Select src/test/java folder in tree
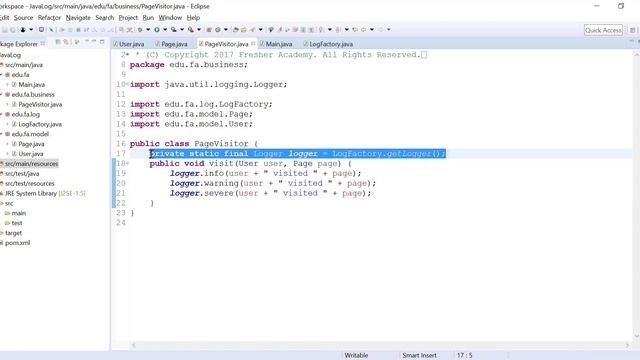Screen dimensions: 640x360 pyautogui.click(x=22, y=173)
